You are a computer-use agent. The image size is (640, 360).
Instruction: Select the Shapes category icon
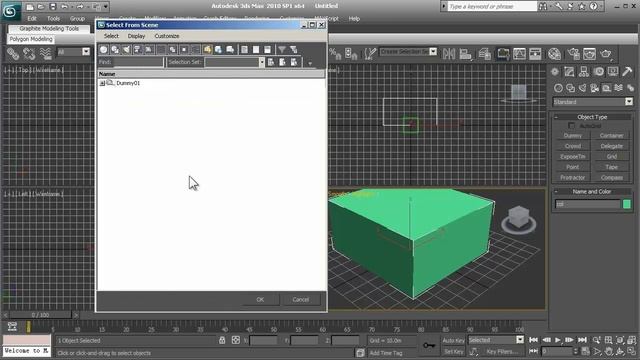[x=571, y=88]
